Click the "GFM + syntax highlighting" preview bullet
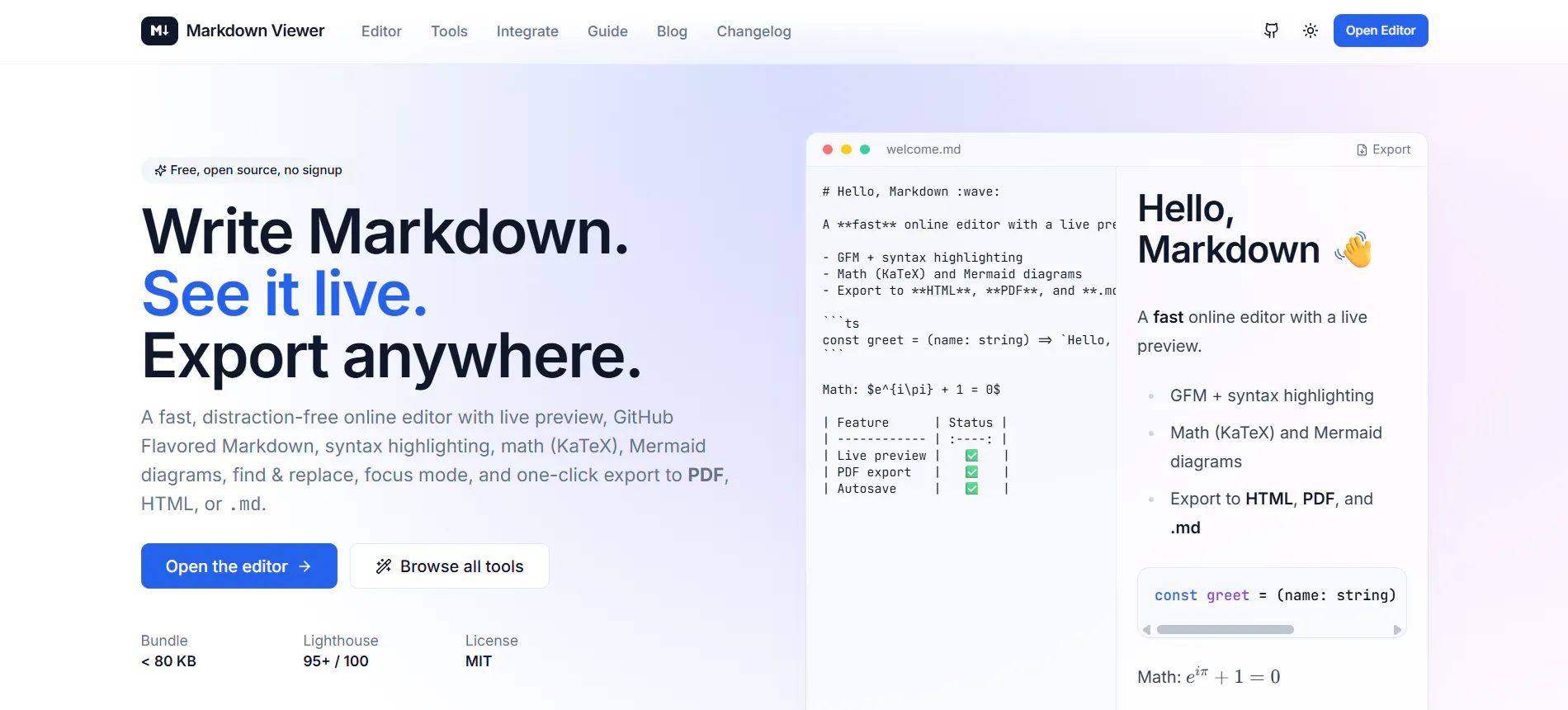This screenshot has width=1568, height=710. [x=1272, y=395]
